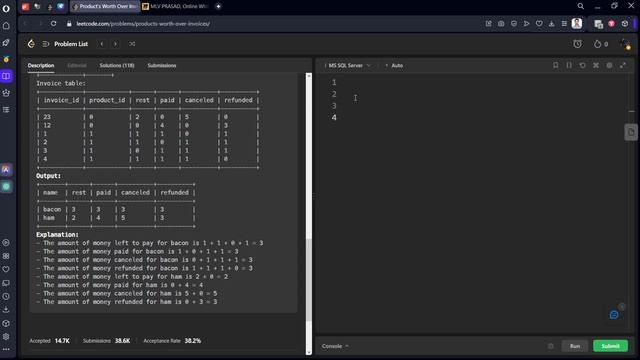Toggle the Auto completion option
The width and height of the screenshot is (640, 360).
pos(394,65)
